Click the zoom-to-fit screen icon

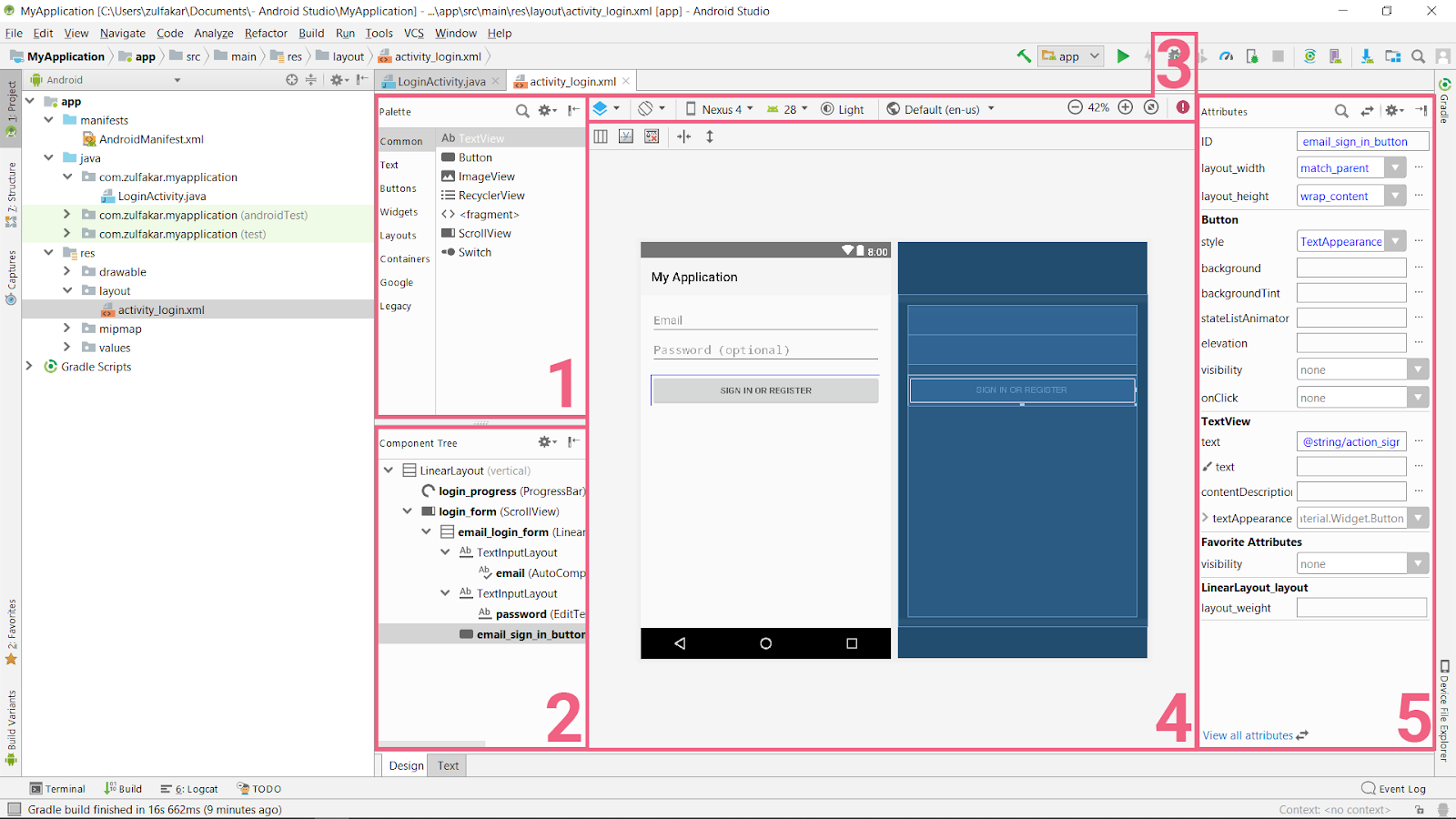[x=1151, y=107]
